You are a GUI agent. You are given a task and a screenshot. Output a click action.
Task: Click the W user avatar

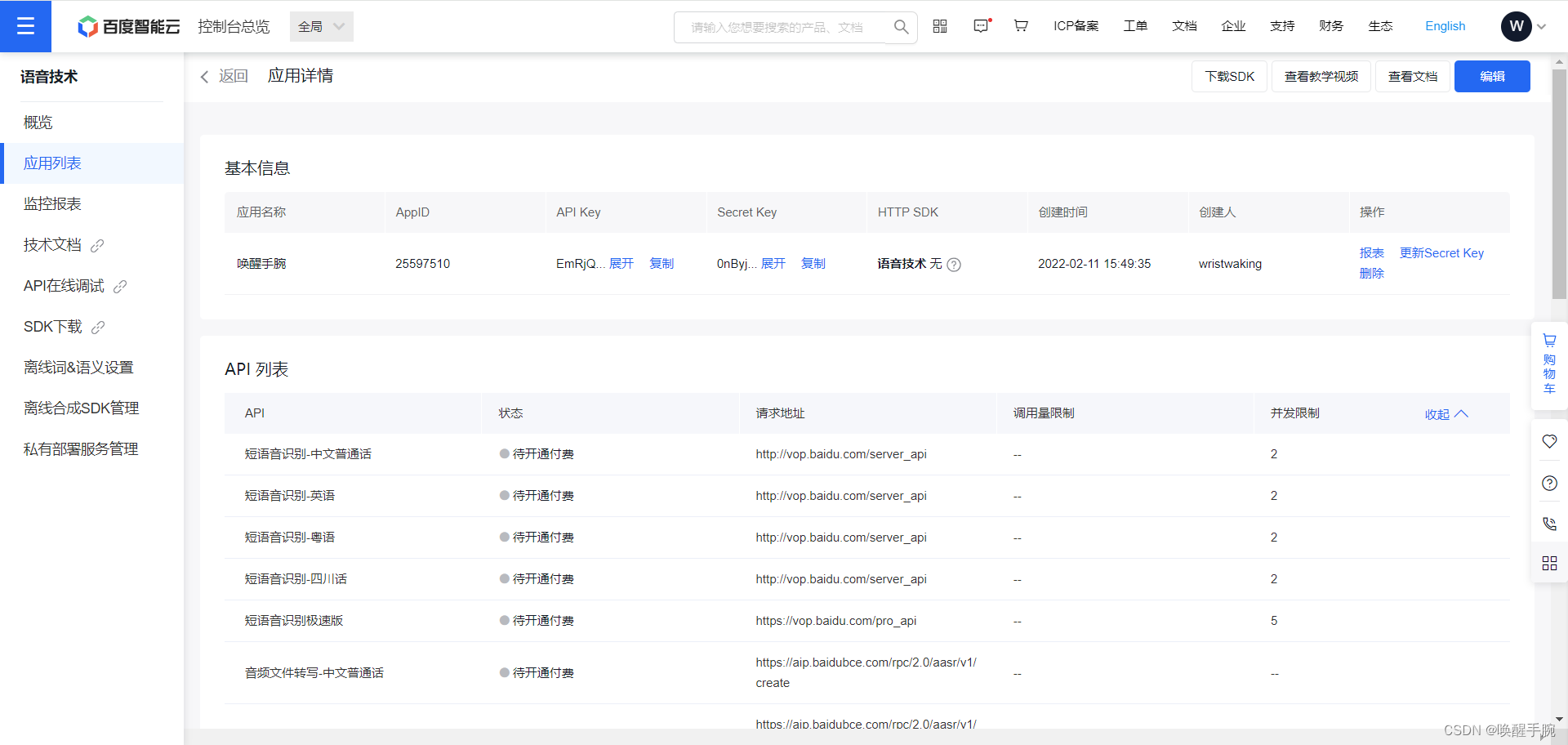[x=1516, y=26]
